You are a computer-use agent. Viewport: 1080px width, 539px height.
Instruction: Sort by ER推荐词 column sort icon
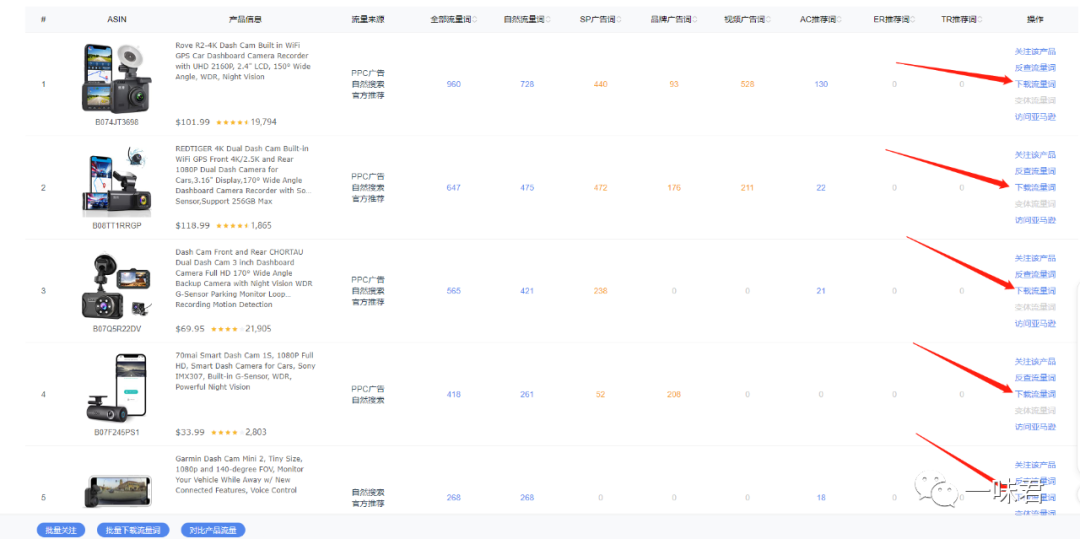click(913, 19)
